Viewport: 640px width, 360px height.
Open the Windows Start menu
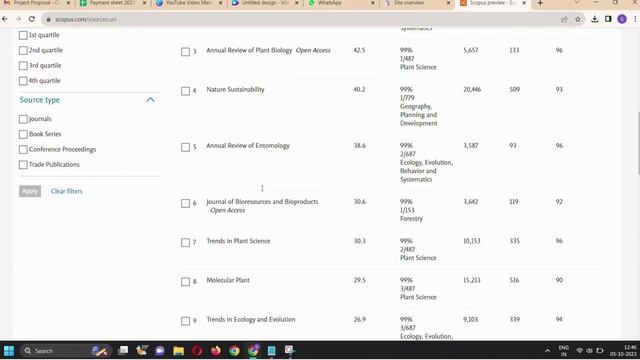click(9, 351)
